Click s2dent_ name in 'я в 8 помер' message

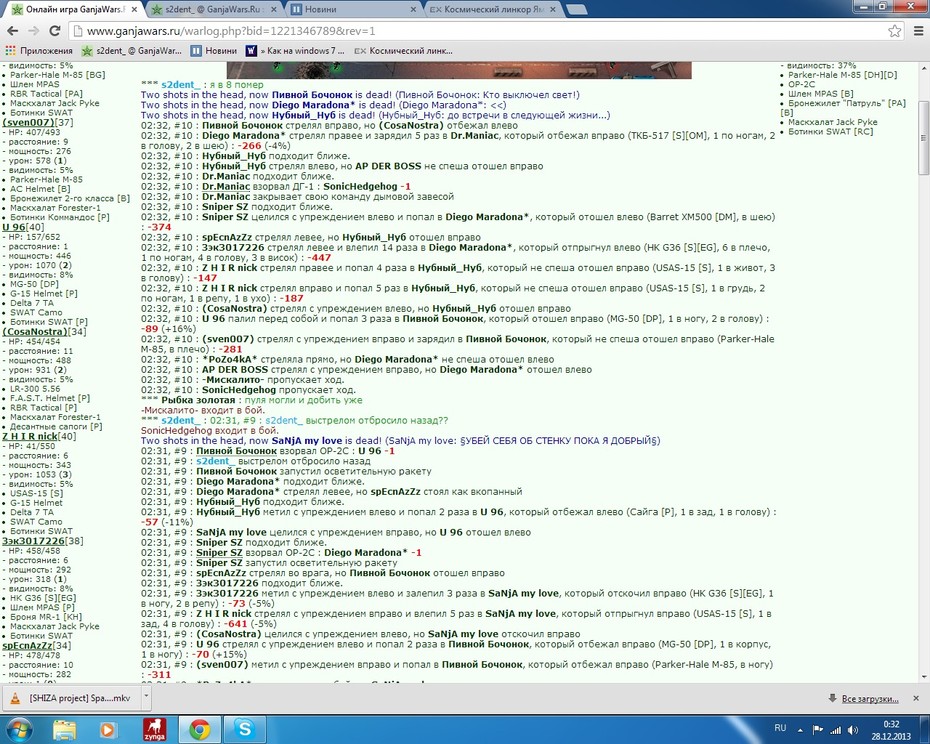(x=181, y=85)
